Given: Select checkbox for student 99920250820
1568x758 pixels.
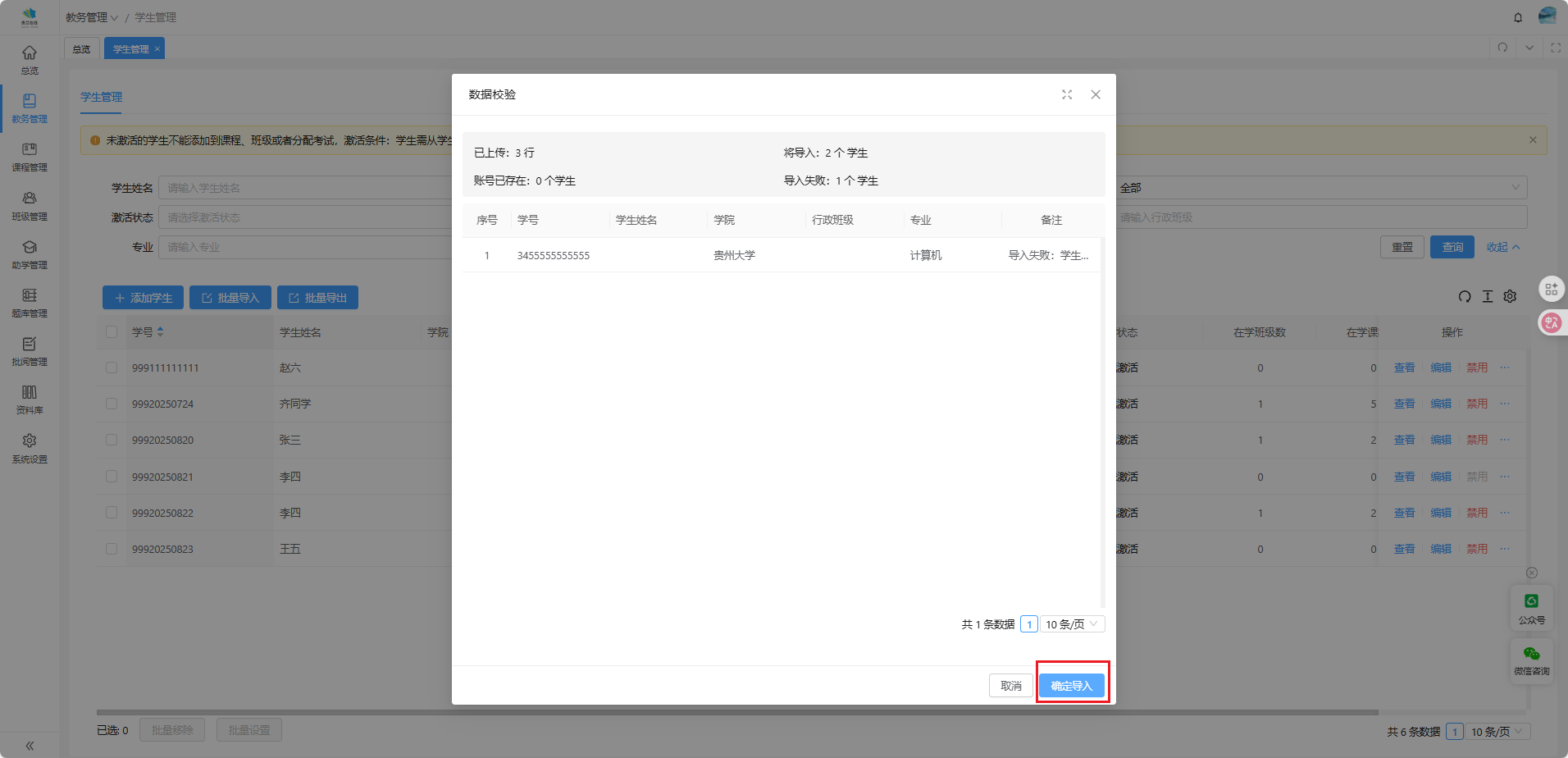Looking at the screenshot, I should coord(112,440).
